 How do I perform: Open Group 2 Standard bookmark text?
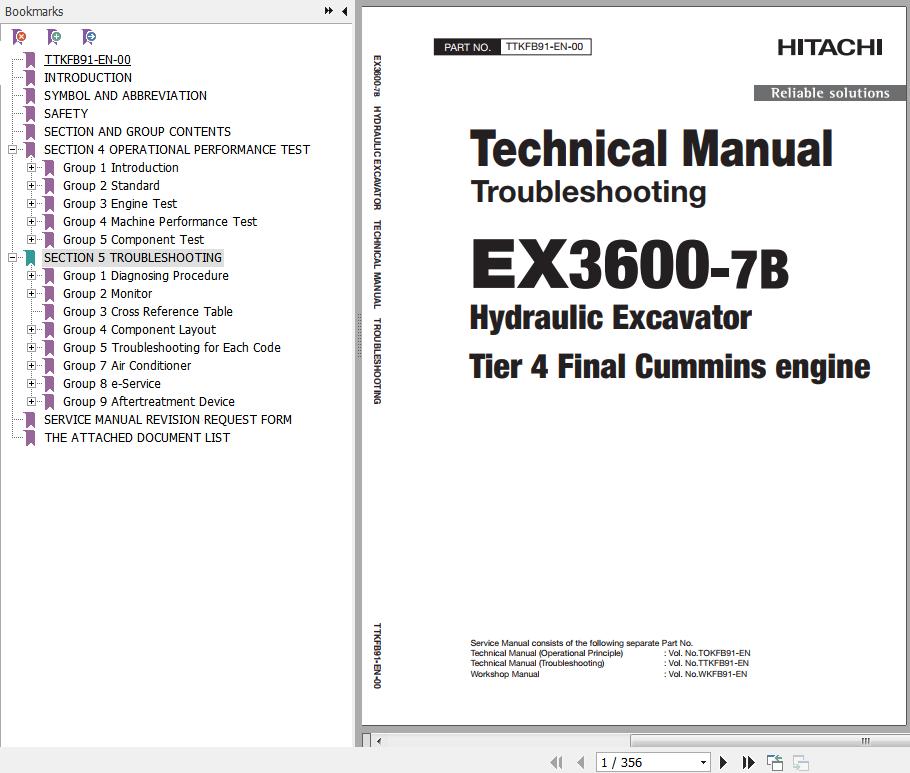pos(111,186)
